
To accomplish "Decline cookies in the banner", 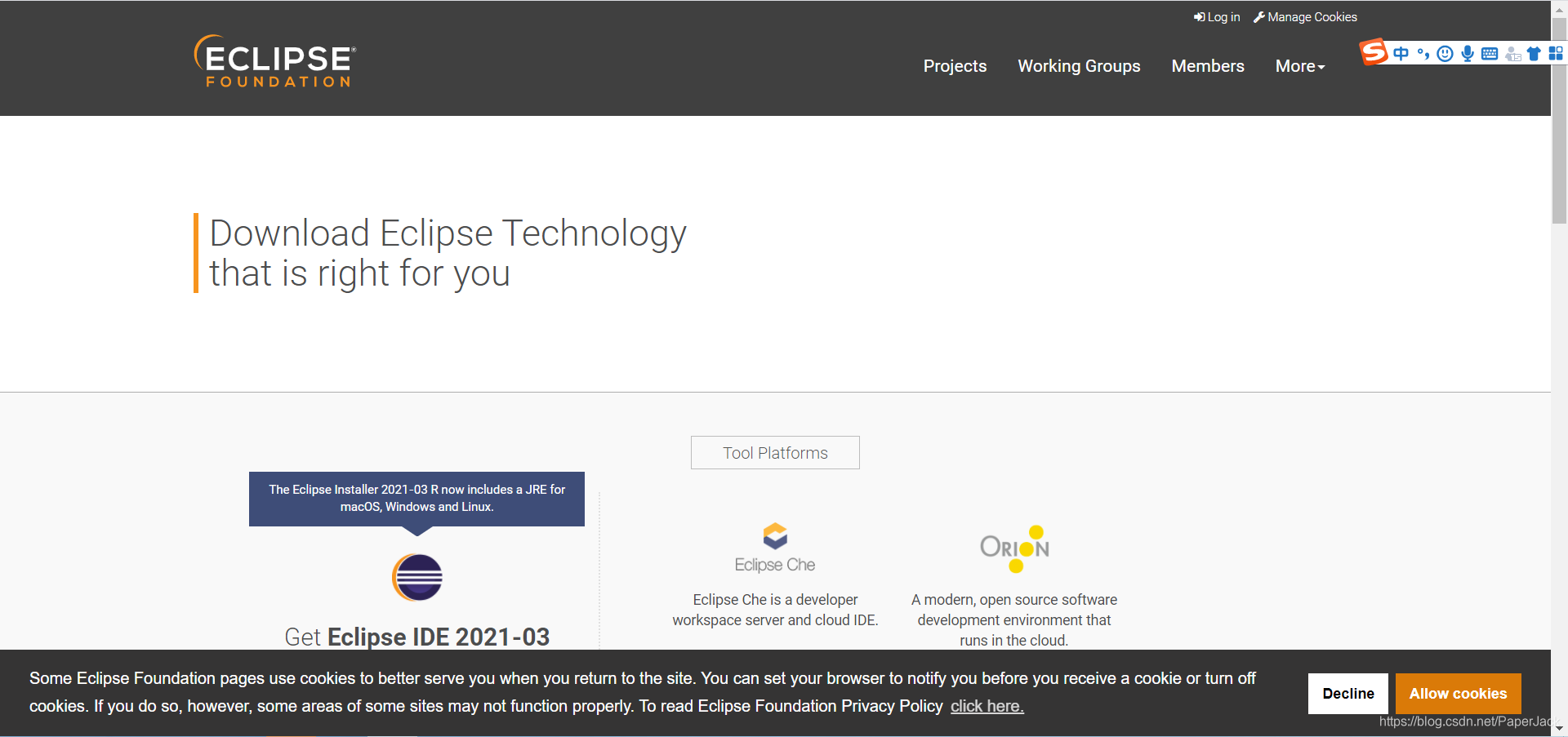I will coord(1348,694).
